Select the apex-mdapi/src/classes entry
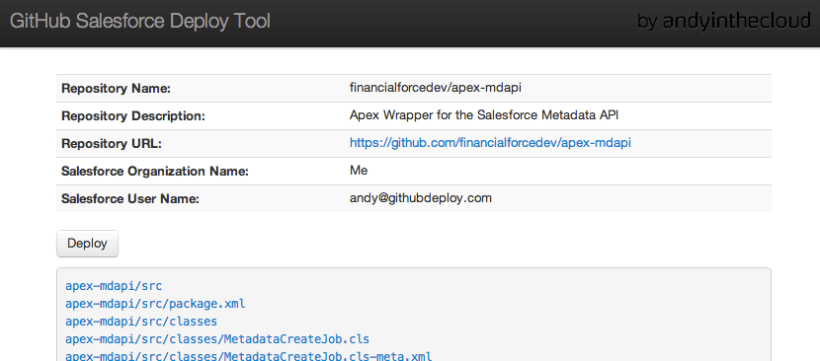Screen dimensions: 820x361 [x=141, y=321]
